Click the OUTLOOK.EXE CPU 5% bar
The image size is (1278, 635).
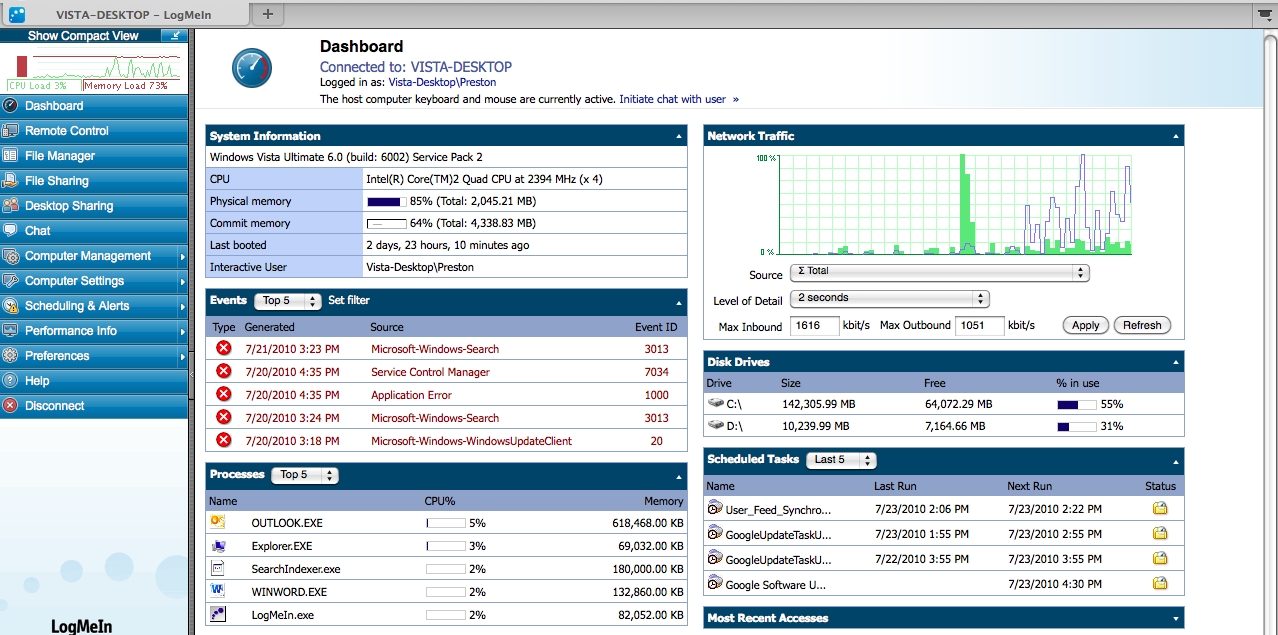pyautogui.click(x=445, y=523)
